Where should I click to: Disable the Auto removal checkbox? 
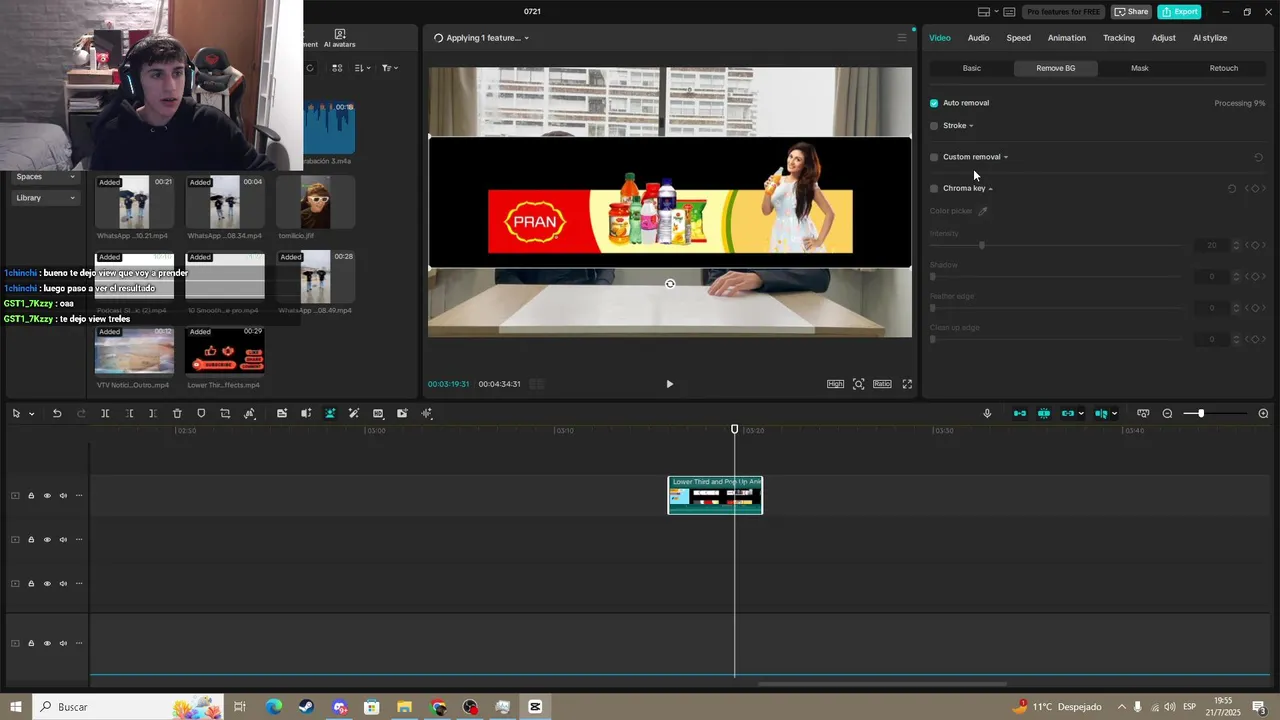pos(934,103)
